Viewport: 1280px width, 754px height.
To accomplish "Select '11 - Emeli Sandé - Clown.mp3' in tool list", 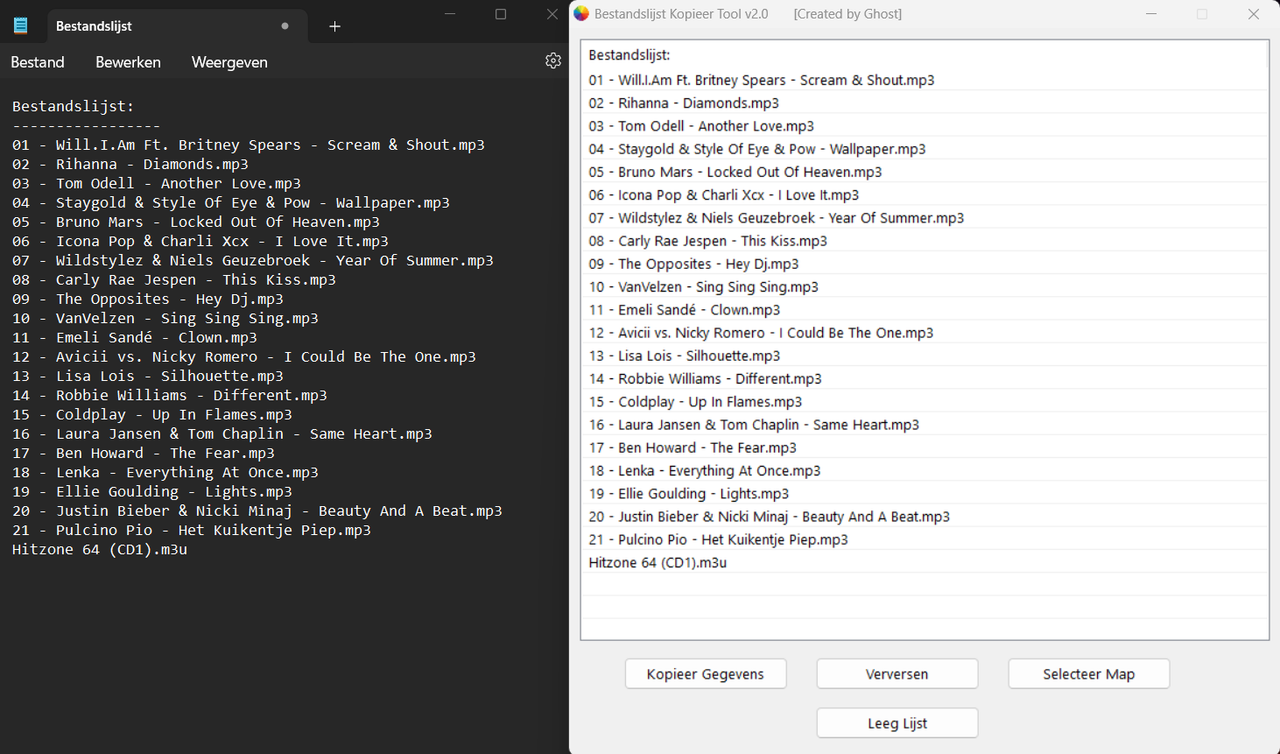I will 925,310.
